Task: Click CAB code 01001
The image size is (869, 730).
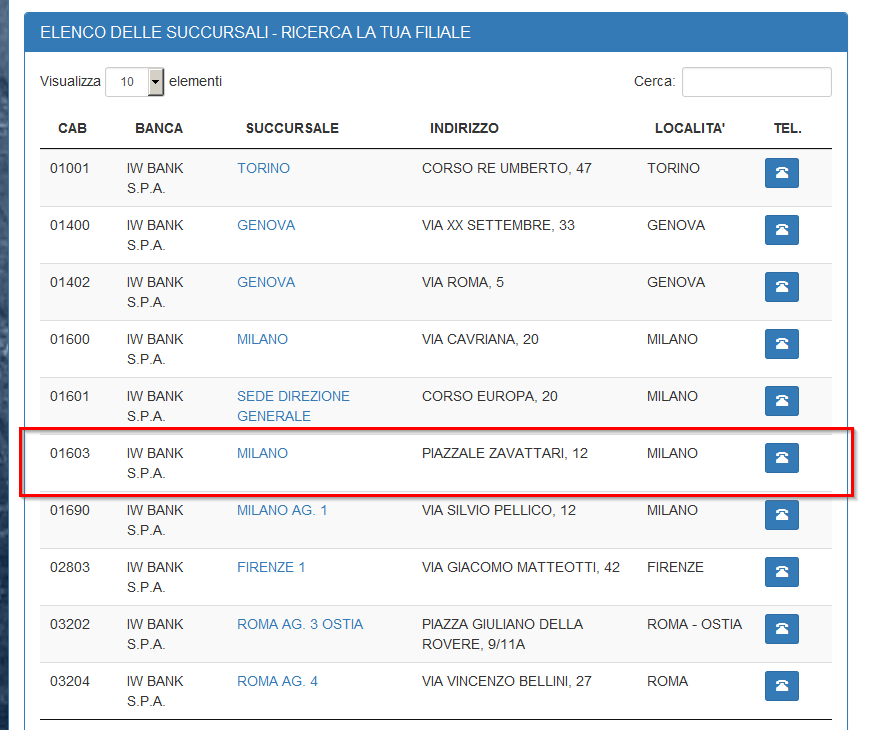Action: [x=70, y=168]
